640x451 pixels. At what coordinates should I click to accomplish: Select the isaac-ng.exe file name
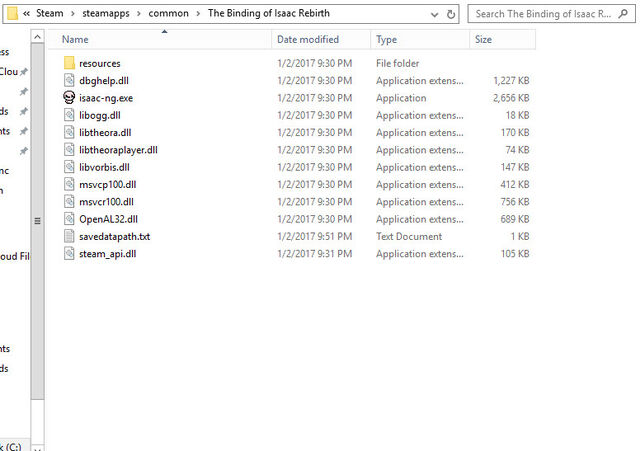coord(106,98)
